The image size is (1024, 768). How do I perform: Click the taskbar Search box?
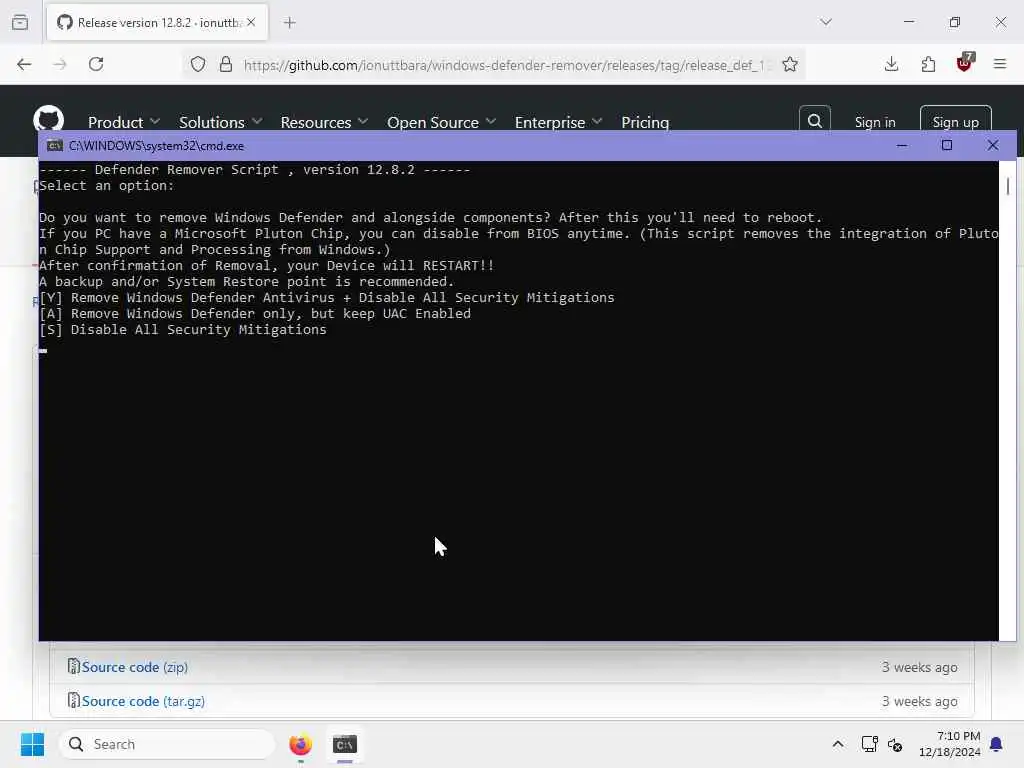coord(167,744)
